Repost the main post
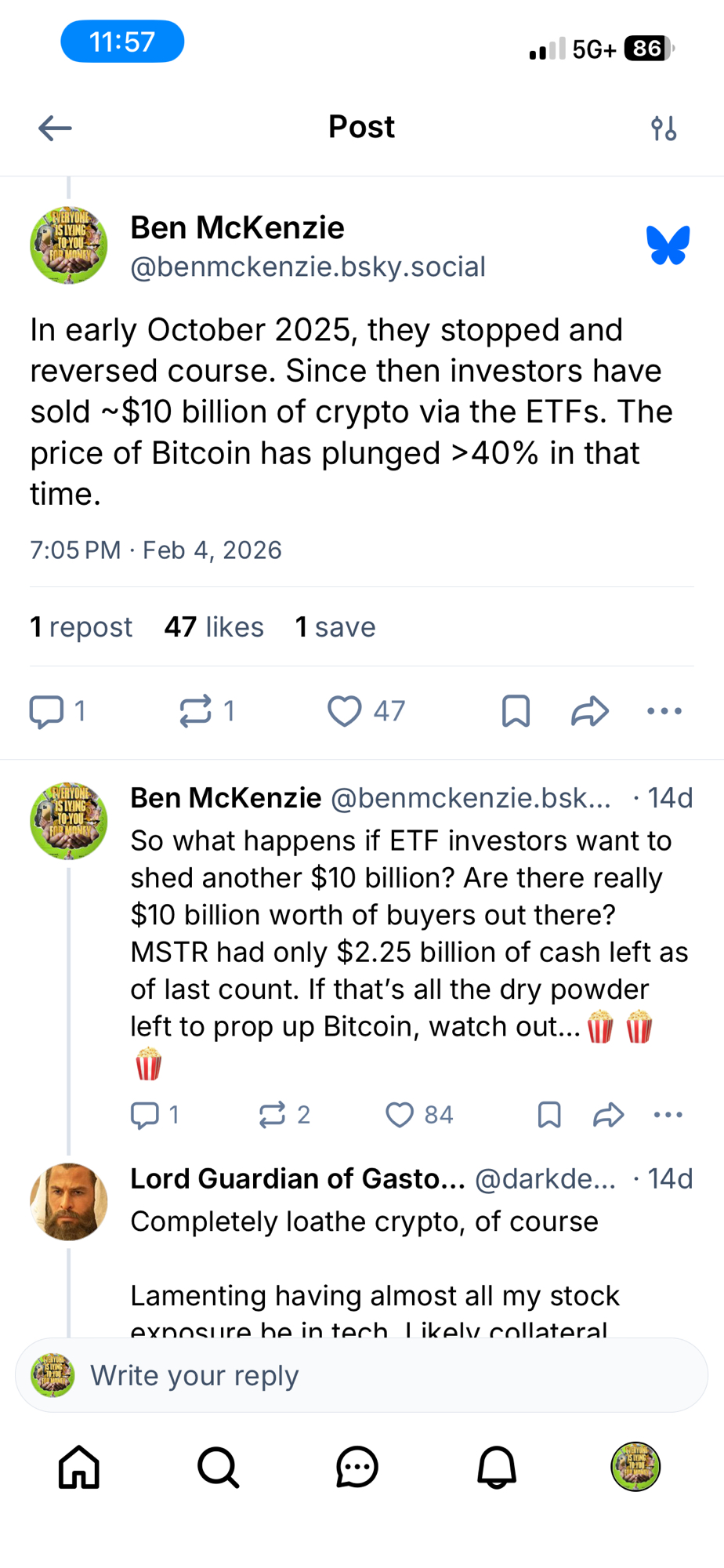This screenshot has width=724, height=1568. click(x=196, y=711)
